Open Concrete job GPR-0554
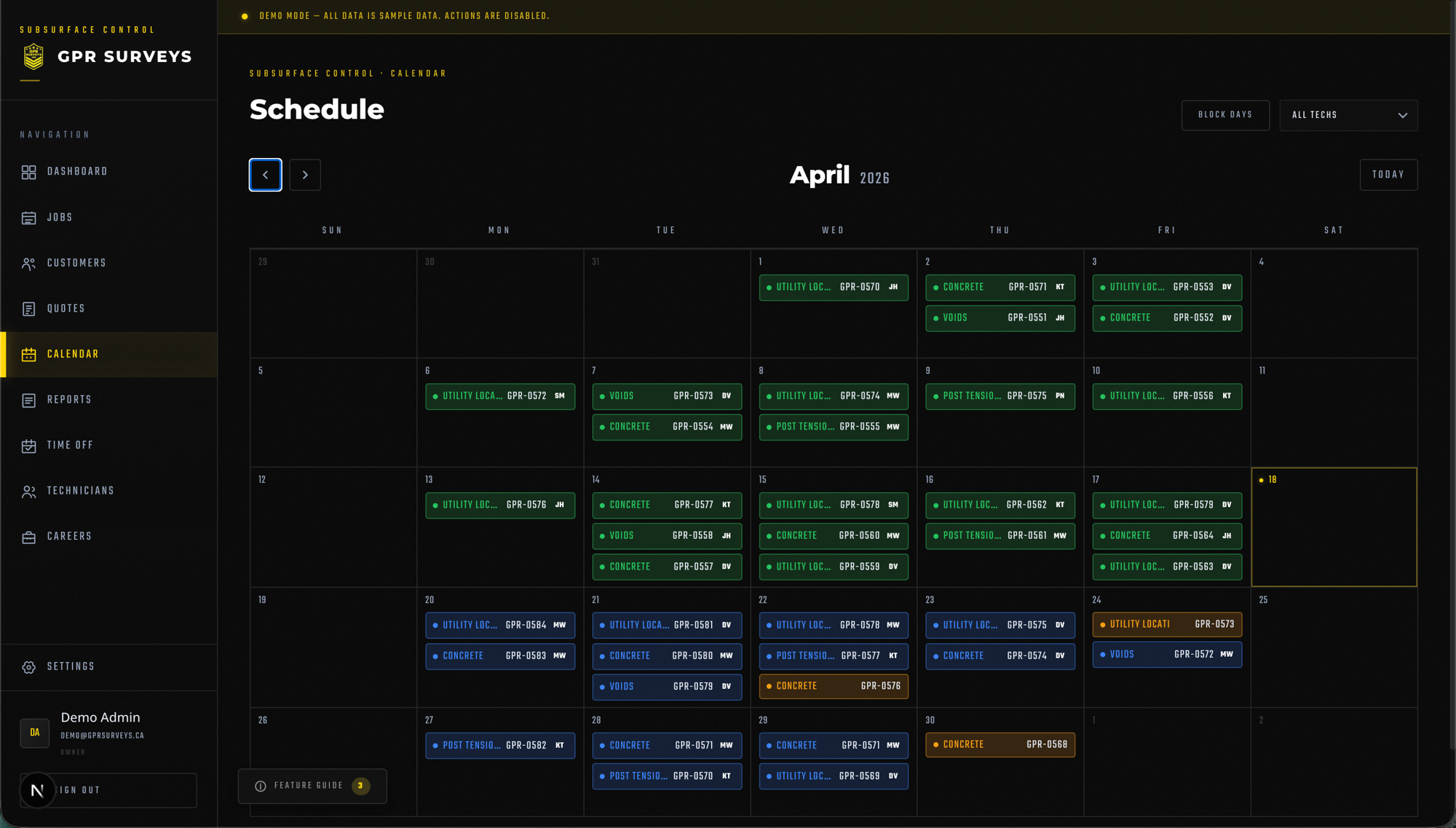1456x828 pixels. click(667, 427)
